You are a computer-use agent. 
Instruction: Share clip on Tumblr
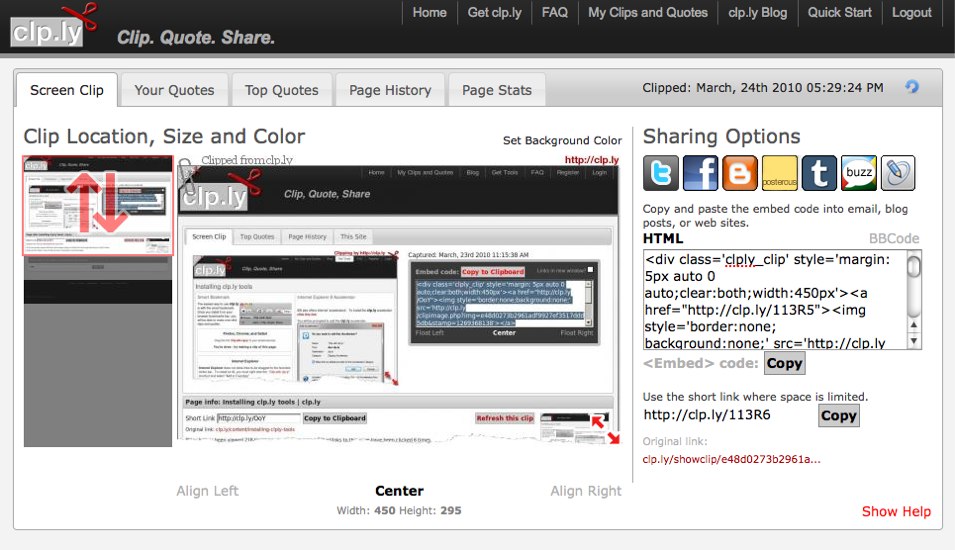click(x=819, y=173)
